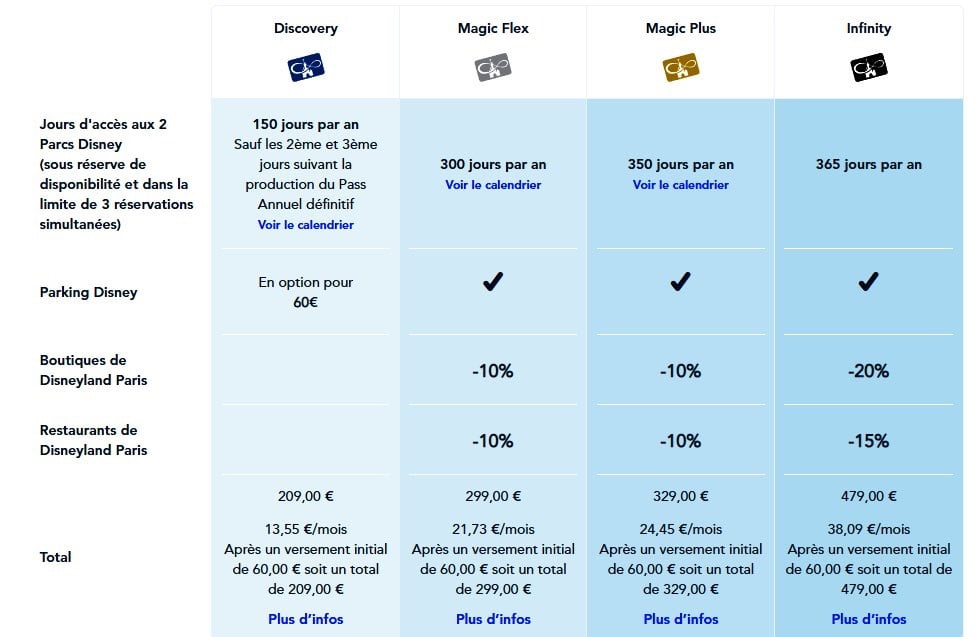Screen dimensions: 979x637
Task: Open Magic Plus's Voir le calendrier link
Action: tap(681, 185)
